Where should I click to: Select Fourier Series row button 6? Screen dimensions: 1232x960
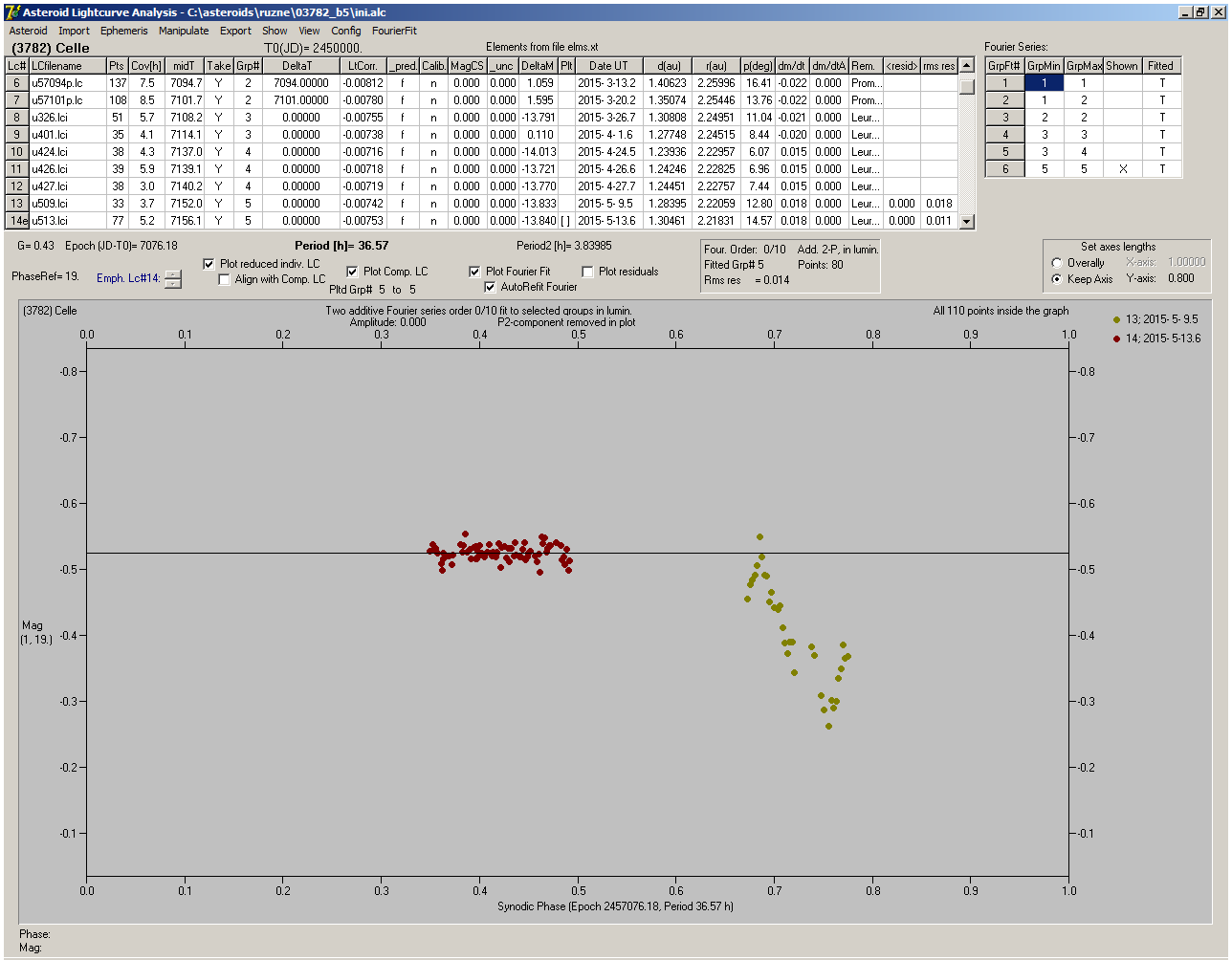point(1005,169)
